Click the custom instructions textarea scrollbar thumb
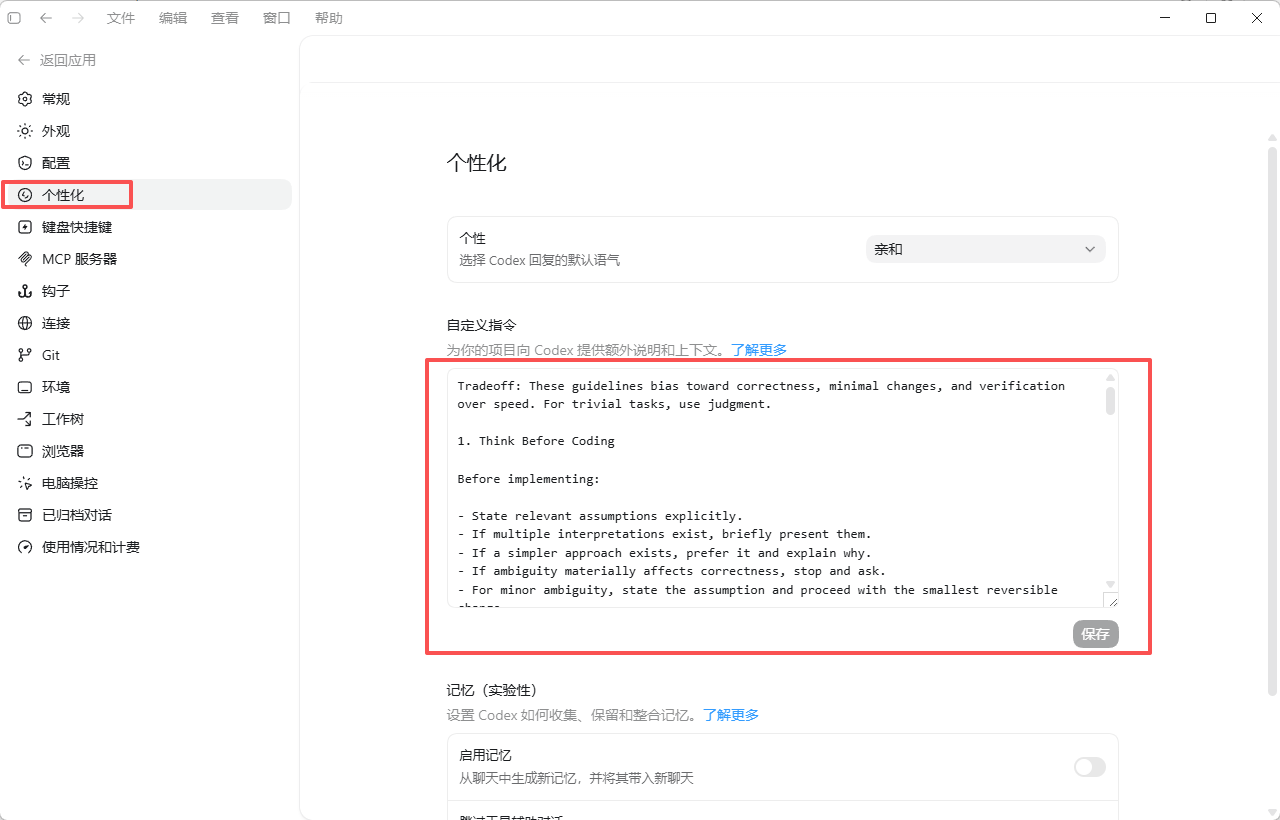Viewport: 1280px width, 820px height. (x=1110, y=400)
